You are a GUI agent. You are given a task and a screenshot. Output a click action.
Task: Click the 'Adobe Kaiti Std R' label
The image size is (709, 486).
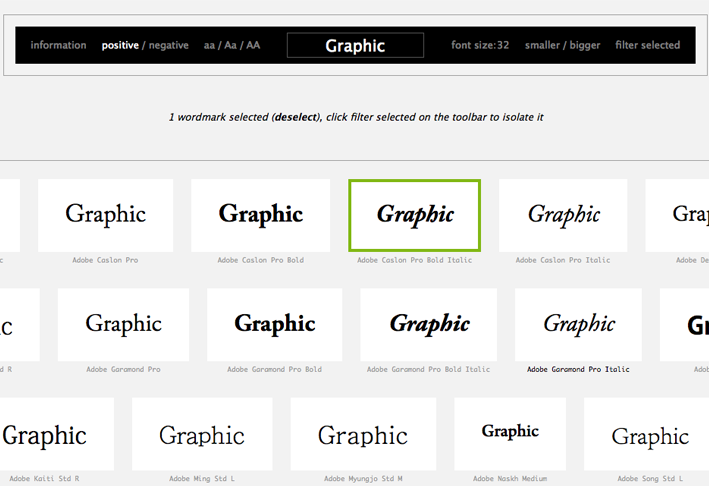pyautogui.click(x=44, y=478)
